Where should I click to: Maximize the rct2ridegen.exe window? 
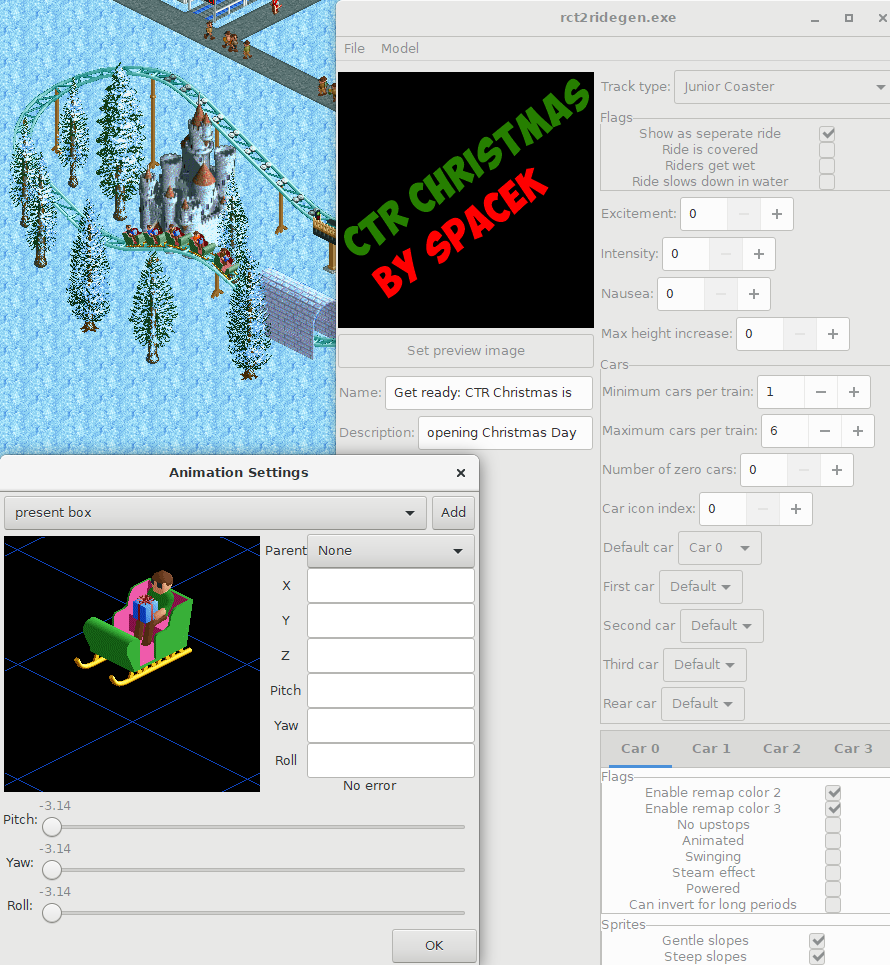849,18
